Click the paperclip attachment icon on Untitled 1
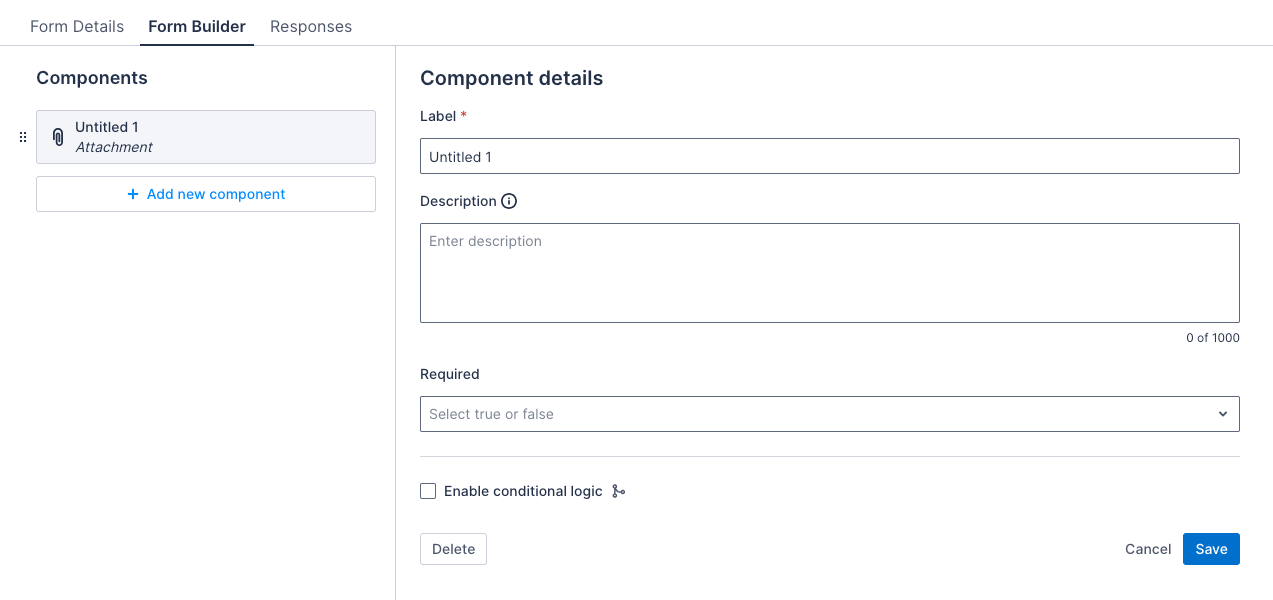The height and width of the screenshot is (600, 1273). 56,136
